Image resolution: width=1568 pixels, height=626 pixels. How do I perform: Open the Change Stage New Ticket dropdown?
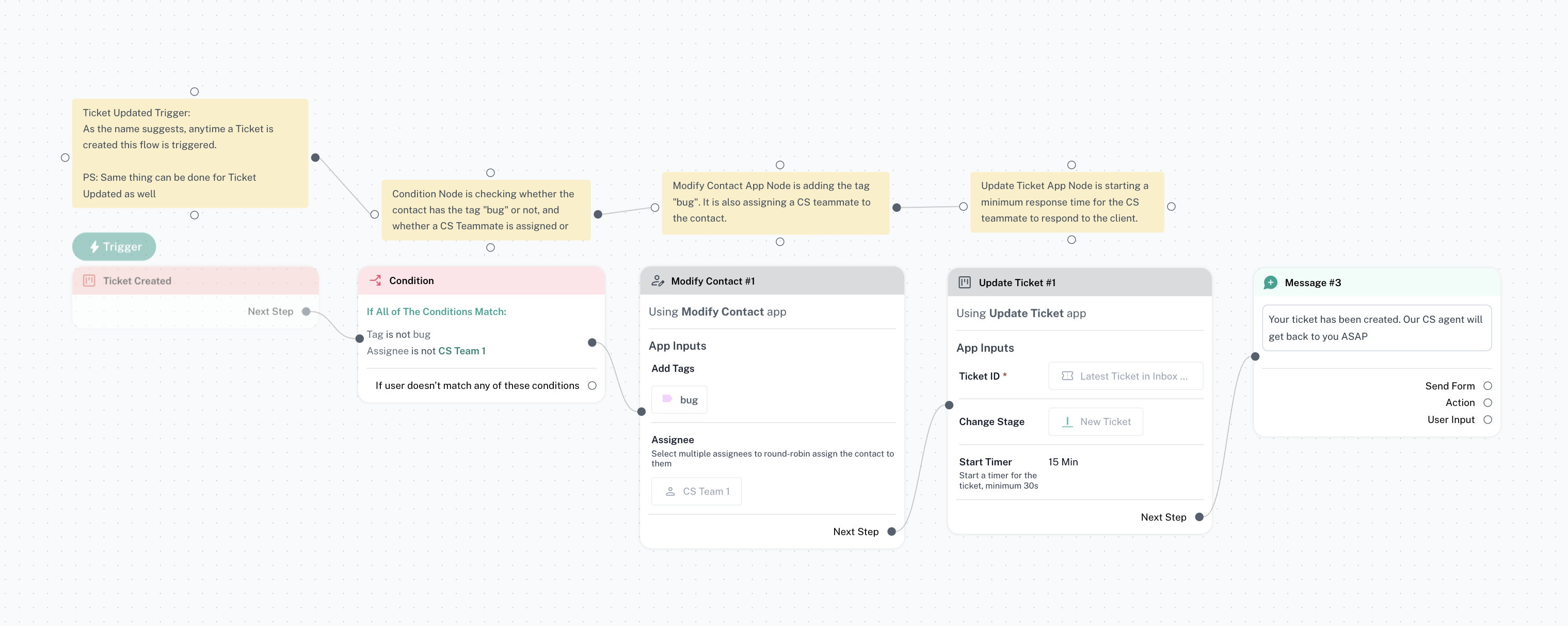1096,422
